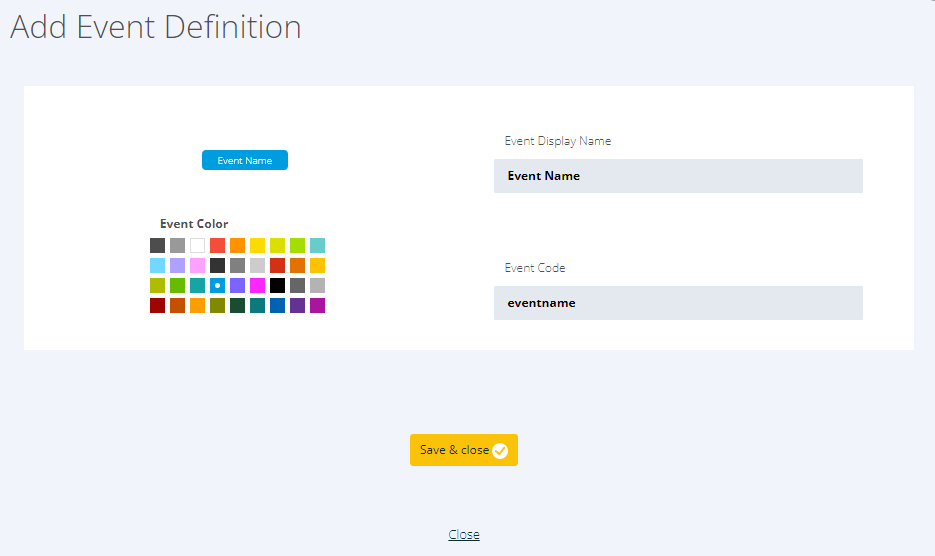Select the pale sky-blue swatch

point(157,265)
